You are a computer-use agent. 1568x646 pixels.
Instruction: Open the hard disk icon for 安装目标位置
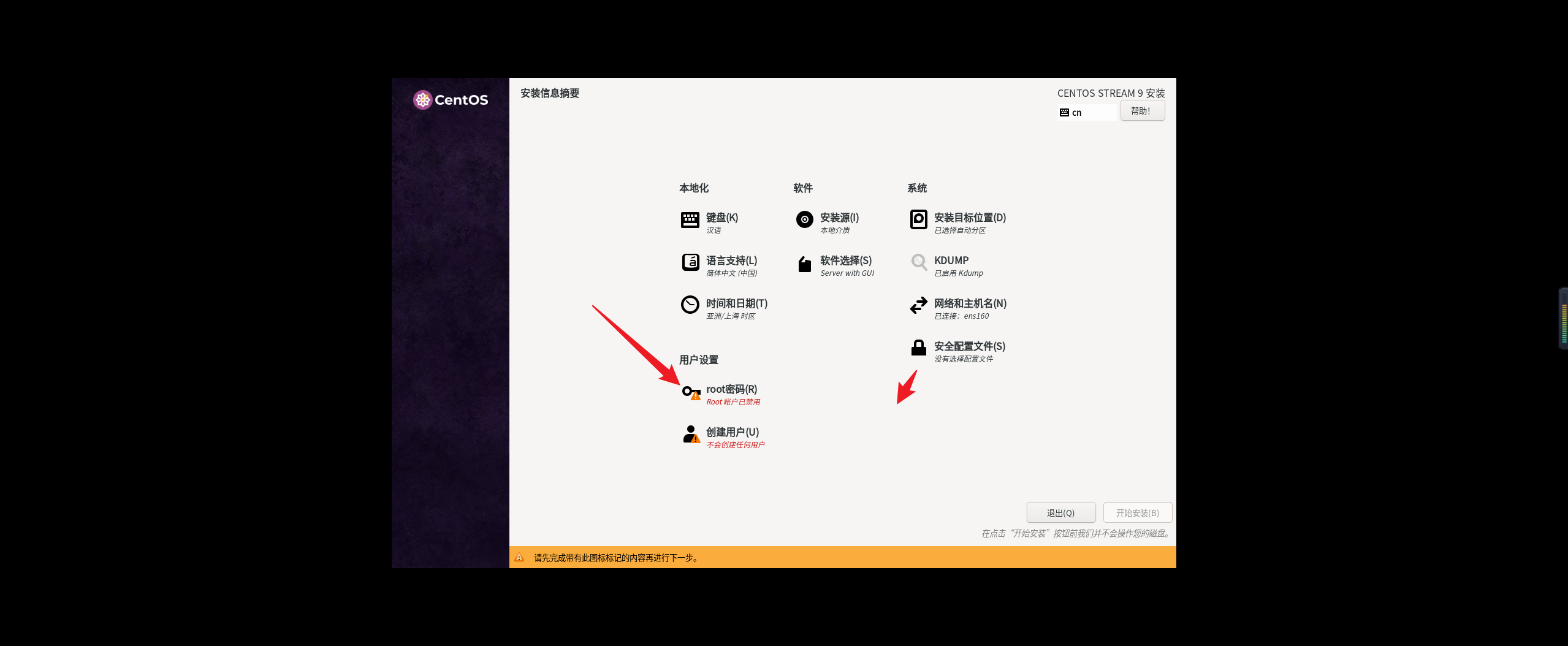pos(918,219)
